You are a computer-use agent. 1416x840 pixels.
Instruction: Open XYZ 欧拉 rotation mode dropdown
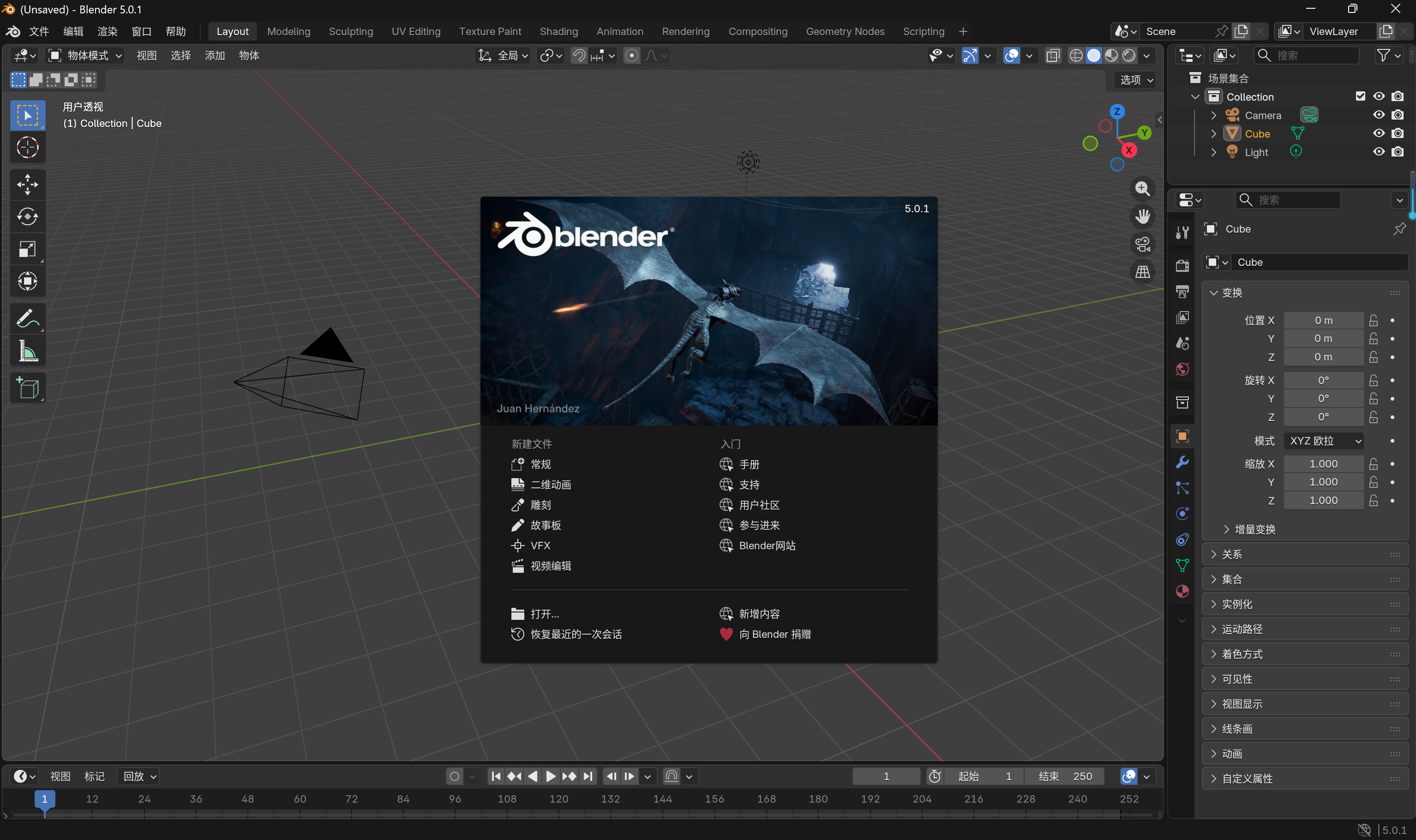[x=1323, y=441]
